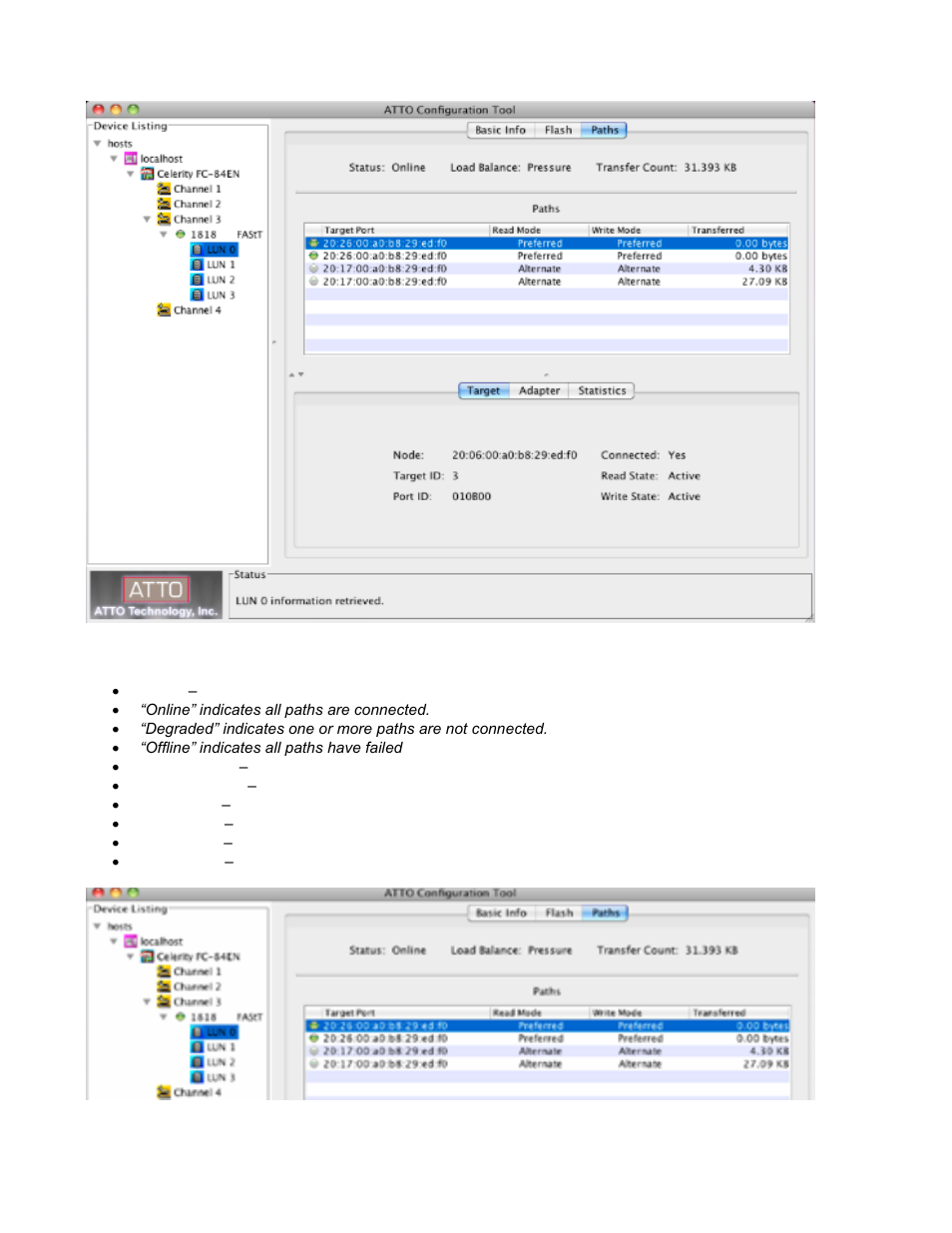This screenshot has height=1233, width=952.
Task: Sort by Write Mode column, upper window
Action: 639,230
